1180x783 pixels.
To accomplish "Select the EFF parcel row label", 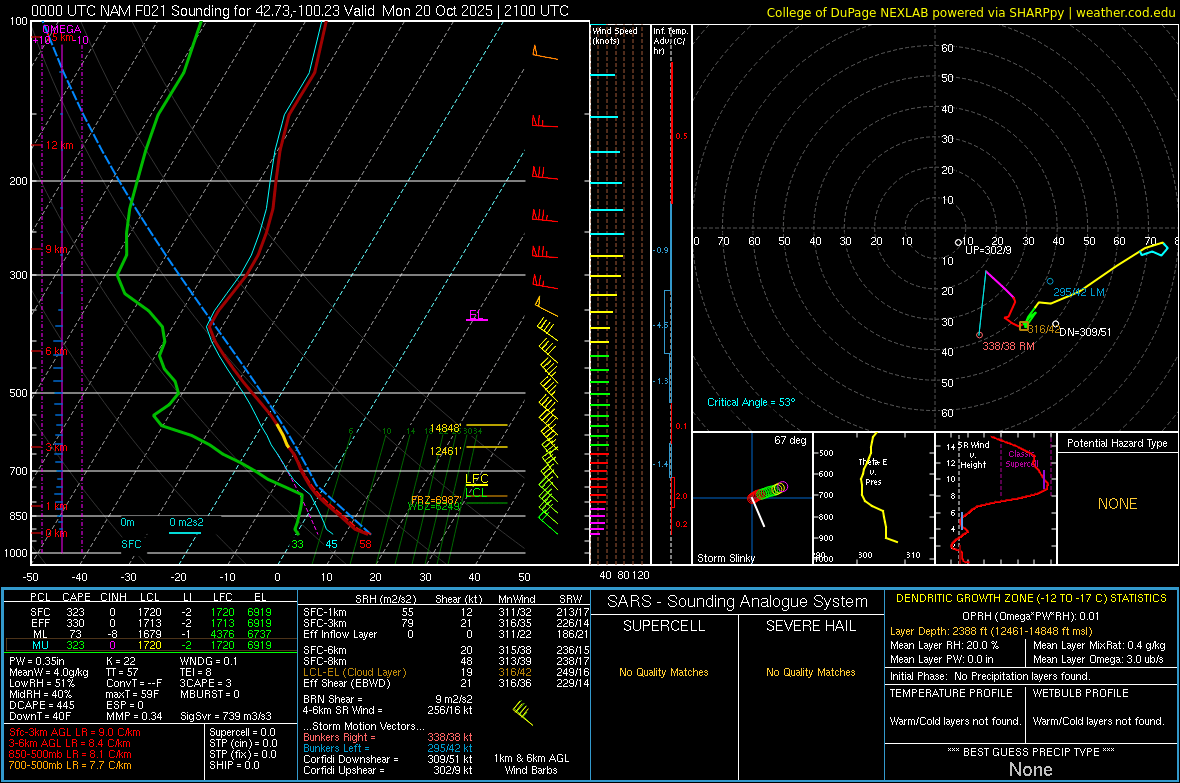I will [40, 623].
